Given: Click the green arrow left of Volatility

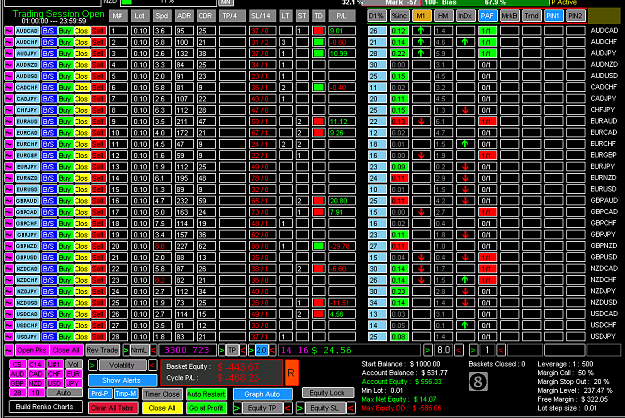Looking at the screenshot, I should point(92,365).
